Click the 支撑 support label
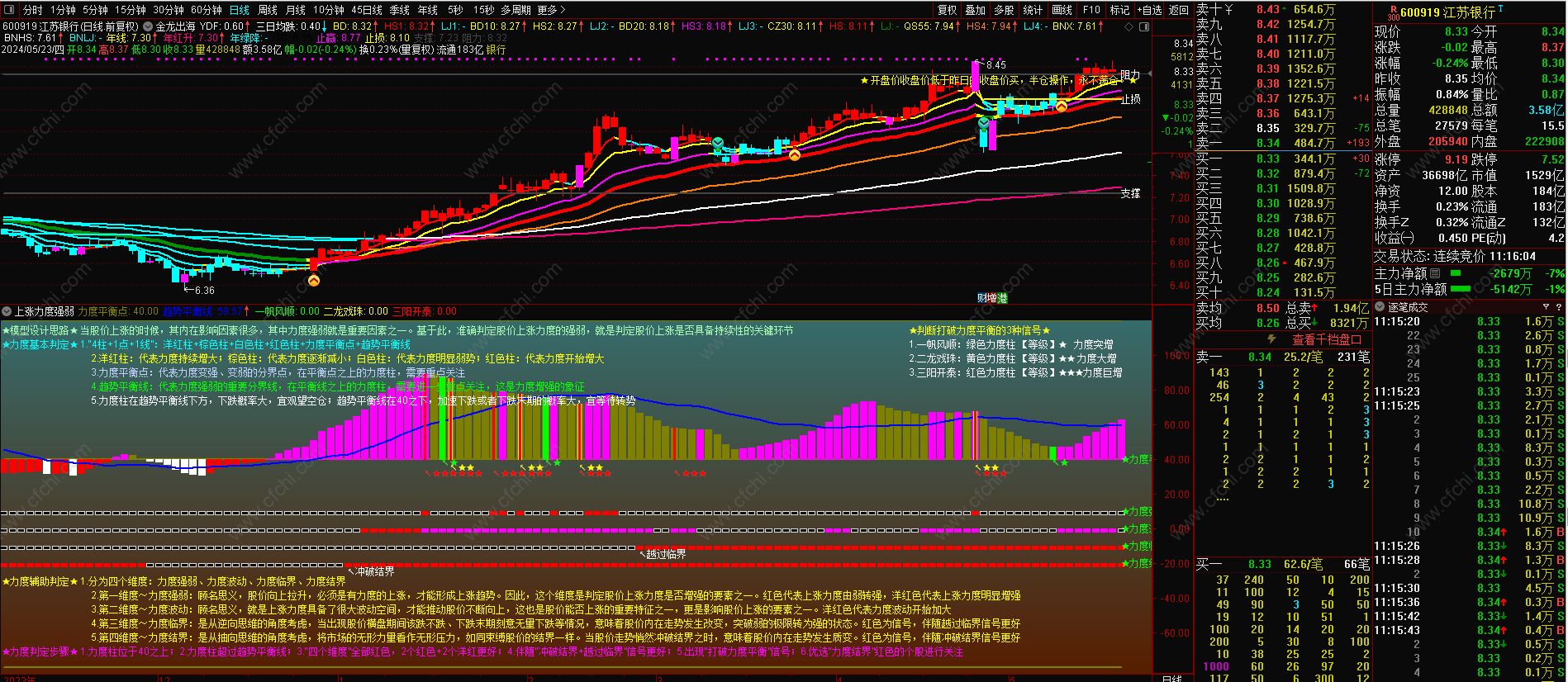This screenshot has width=1568, height=682. pos(1130,193)
